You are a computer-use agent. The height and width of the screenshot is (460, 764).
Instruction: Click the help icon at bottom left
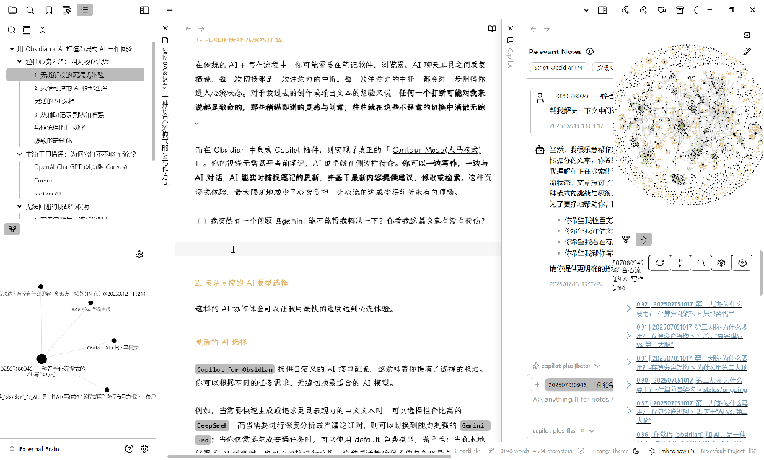tap(129, 449)
